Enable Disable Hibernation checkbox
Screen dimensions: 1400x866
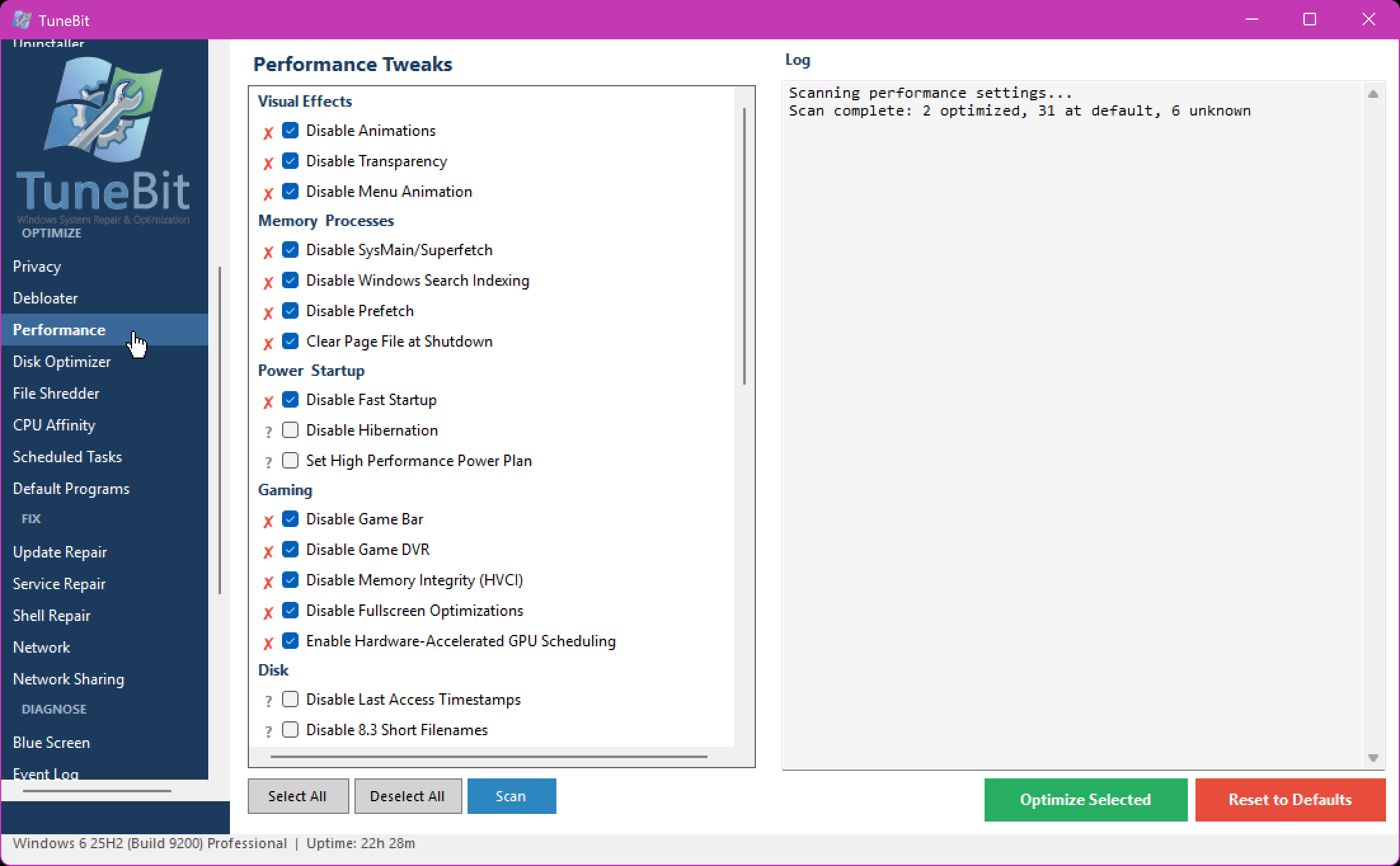tap(290, 430)
